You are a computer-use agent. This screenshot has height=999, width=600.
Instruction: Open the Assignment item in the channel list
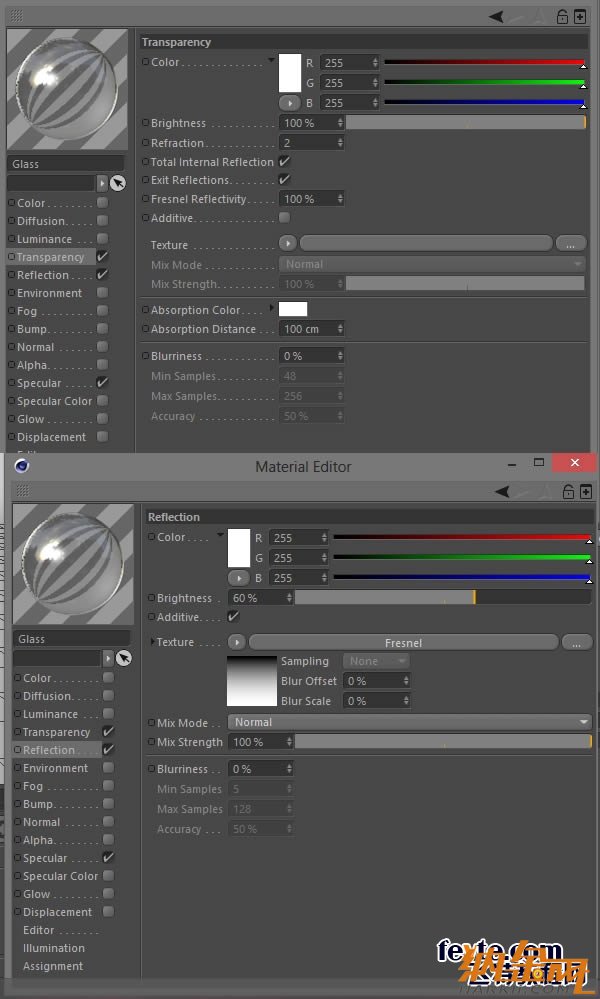[x=53, y=966]
